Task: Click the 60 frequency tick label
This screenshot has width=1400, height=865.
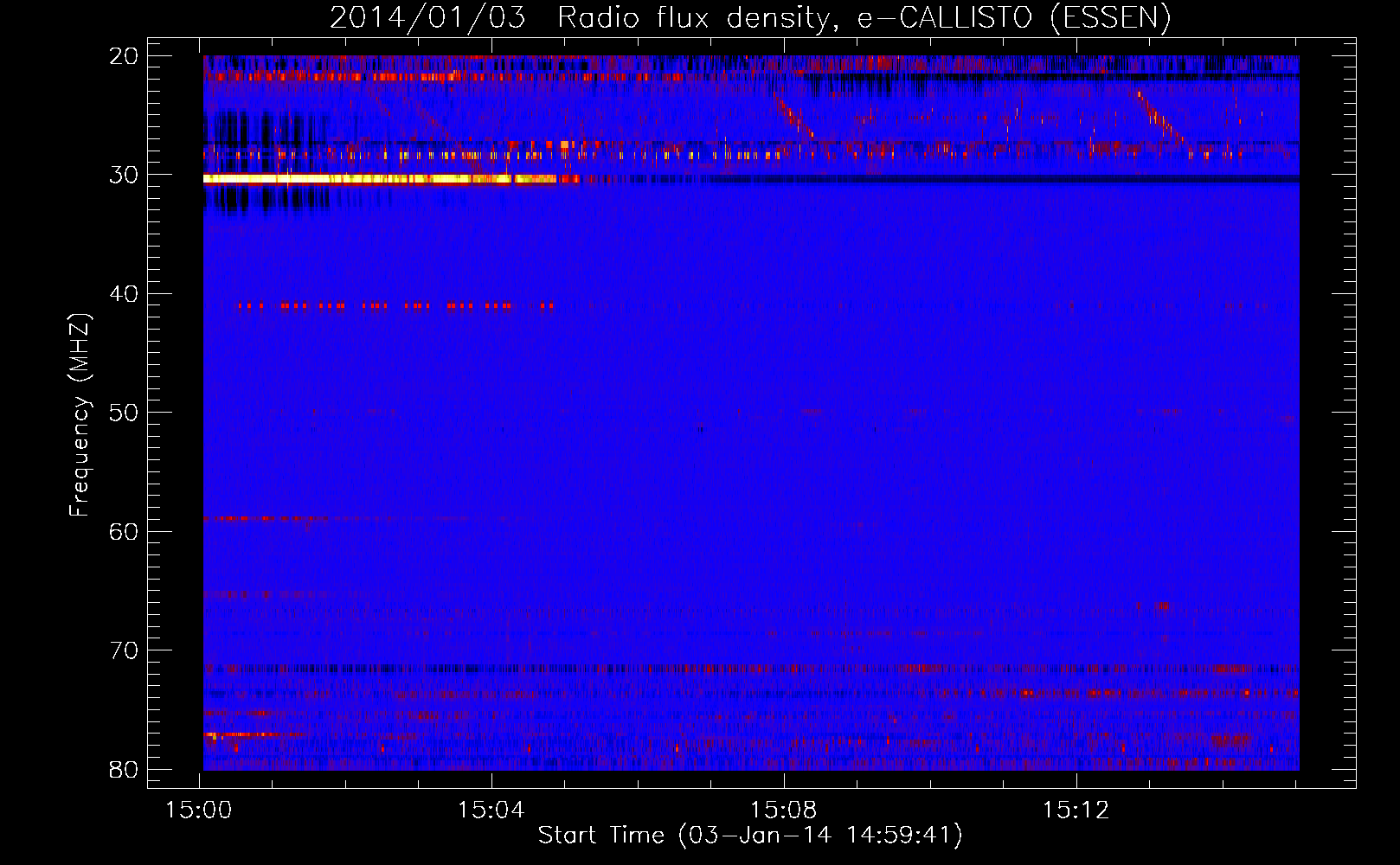Action: pos(124,531)
